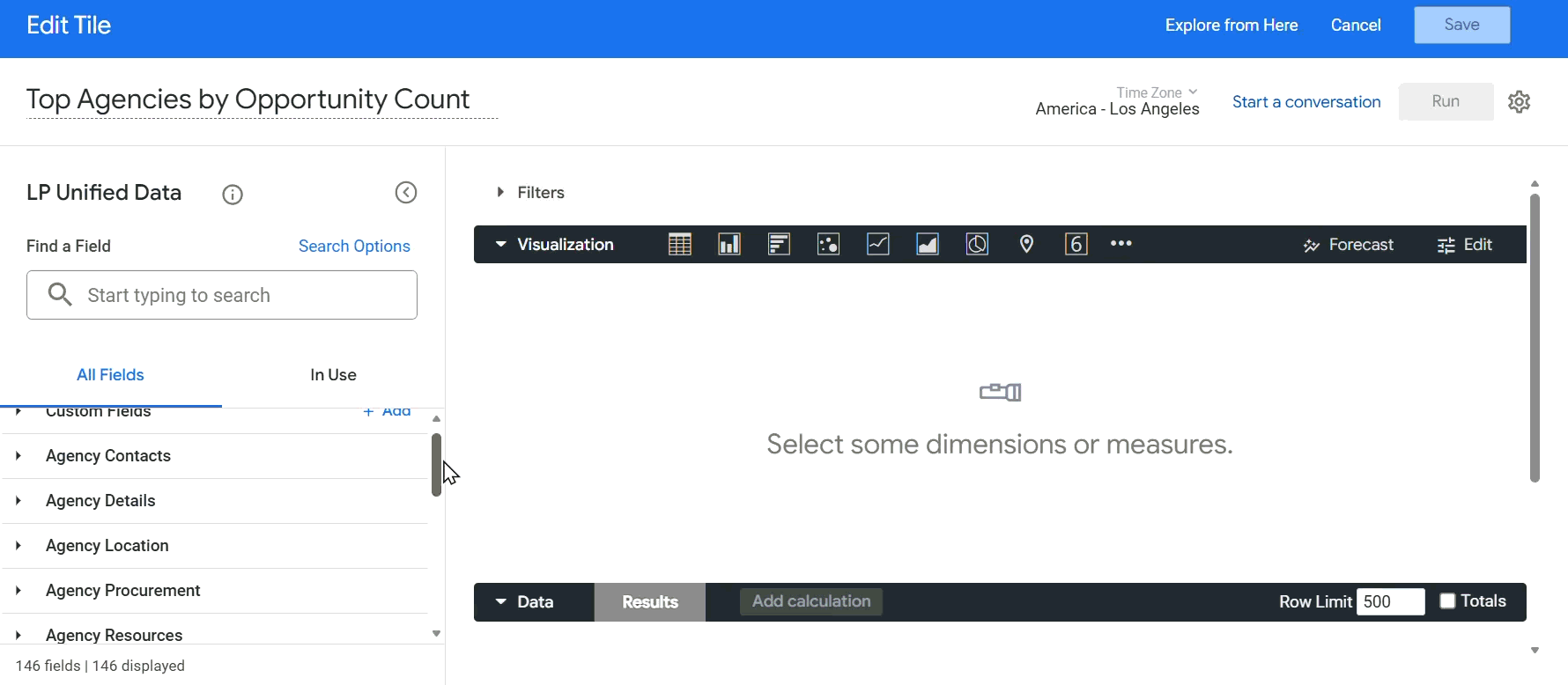
Task: Select the line chart visualization icon
Action: (x=878, y=245)
